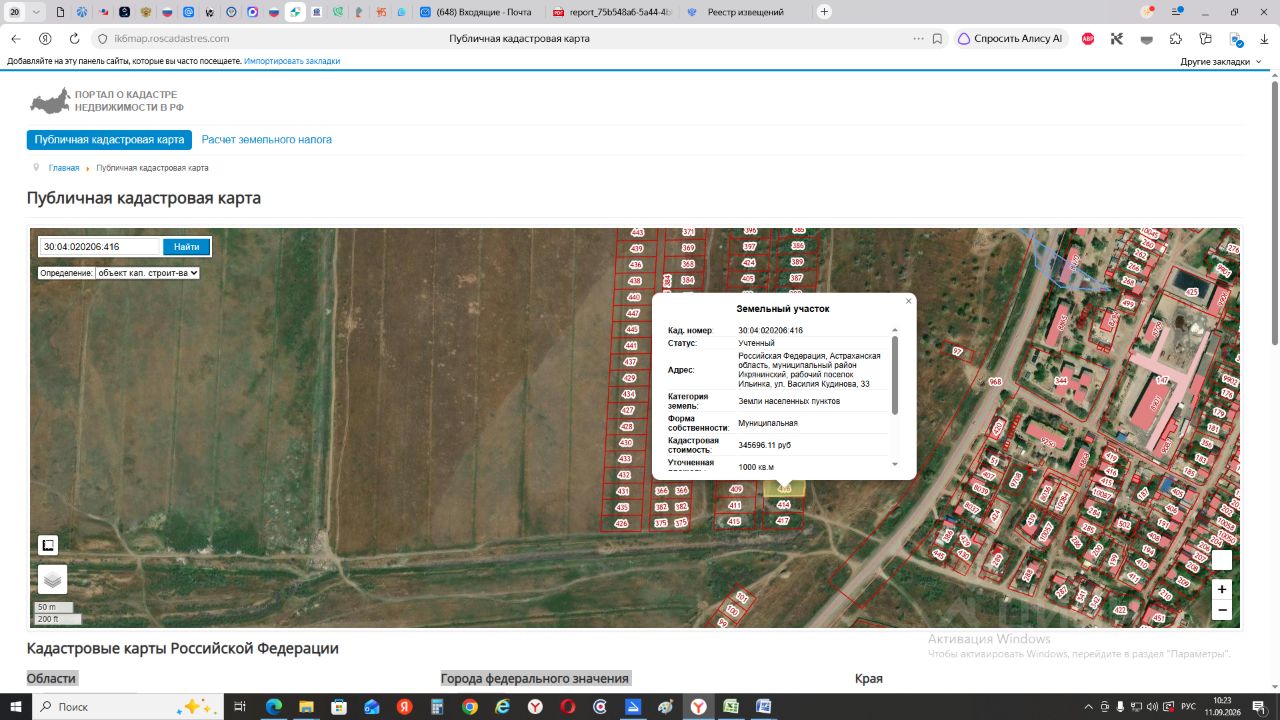The height and width of the screenshot is (720, 1280).
Task: Expand the tab group list arrow
Action: coord(37,12)
